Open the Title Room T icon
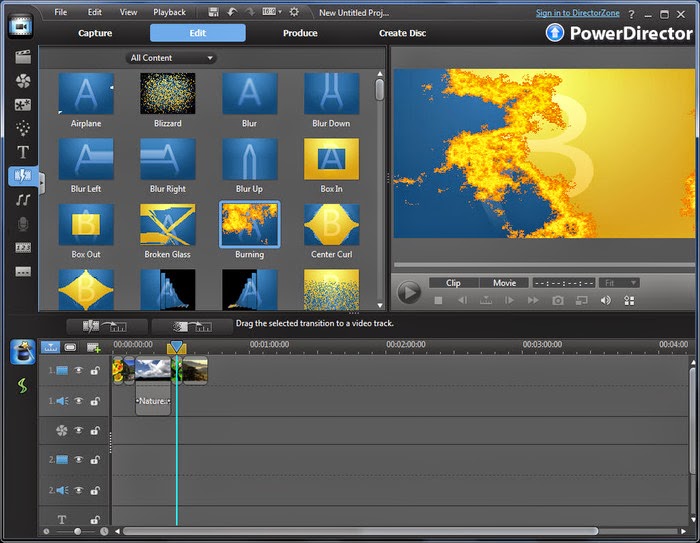 [x=23, y=152]
